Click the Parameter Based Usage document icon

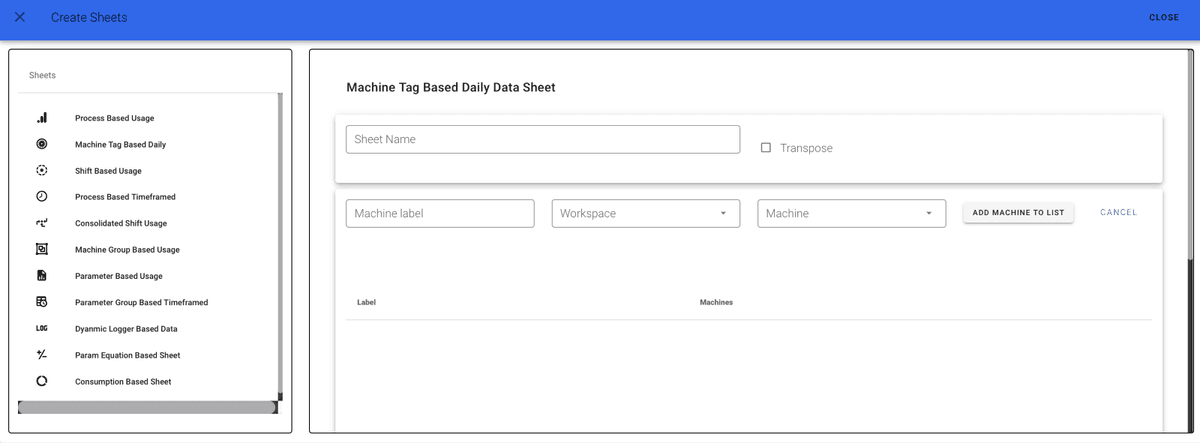42,276
